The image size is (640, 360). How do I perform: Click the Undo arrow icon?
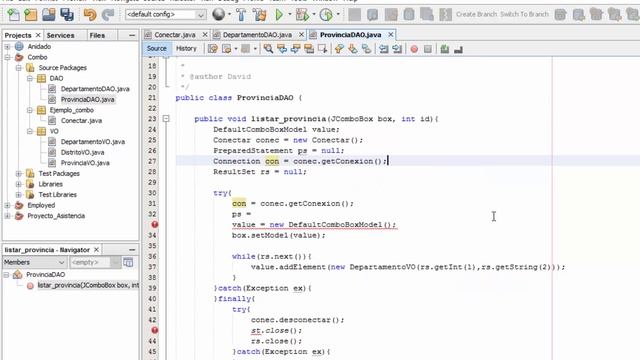pyautogui.click(x=90, y=15)
